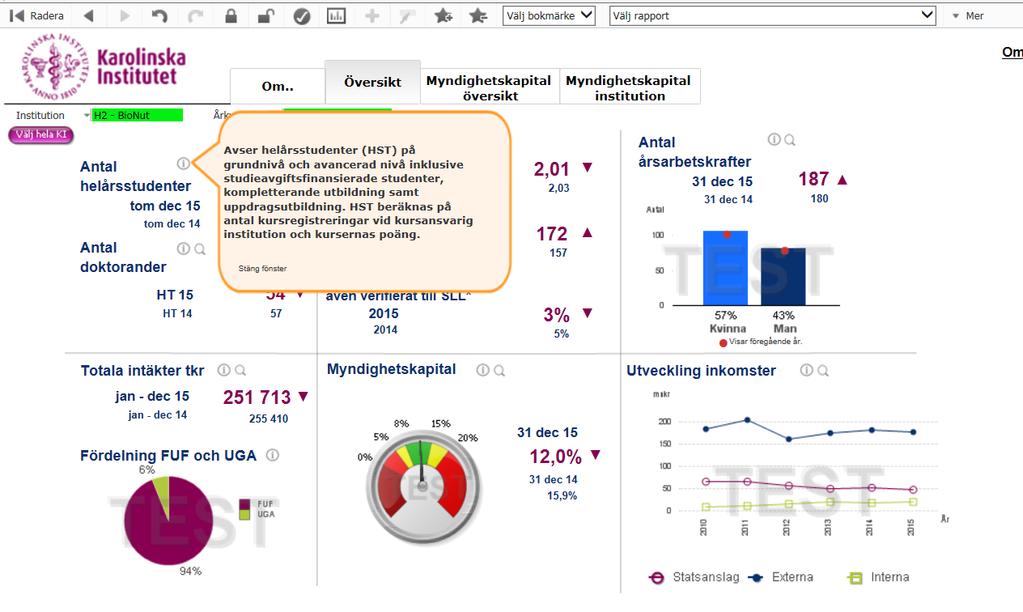Expand the Mer toolbar menu
Viewport: 1023px width, 612px height.
(x=968, y=16)
